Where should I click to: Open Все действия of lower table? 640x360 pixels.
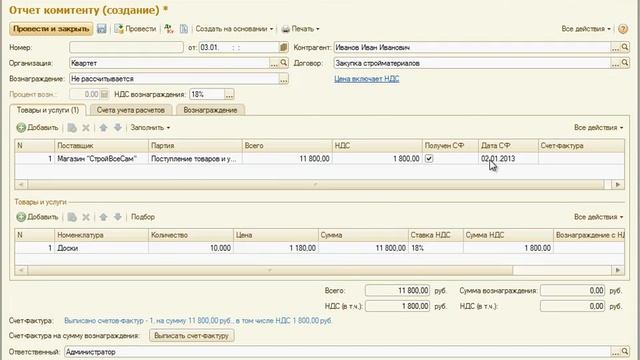pyautogui.click(x=599, y=217)
